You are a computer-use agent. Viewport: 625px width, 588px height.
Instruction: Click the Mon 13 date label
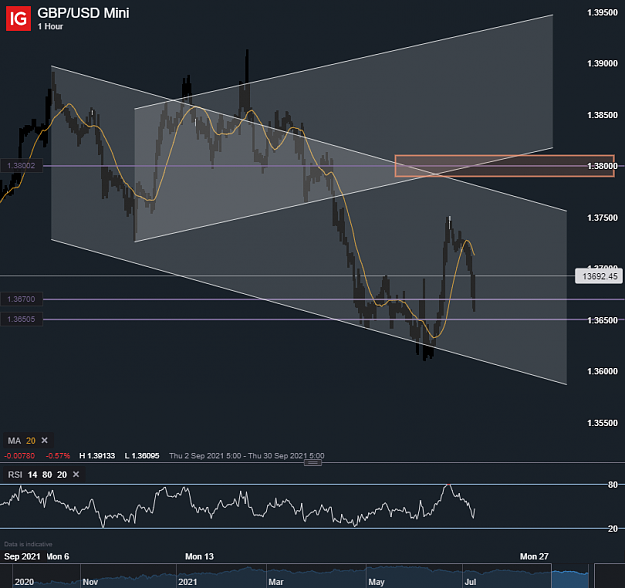pyautogui.click(x=199, y=556)
